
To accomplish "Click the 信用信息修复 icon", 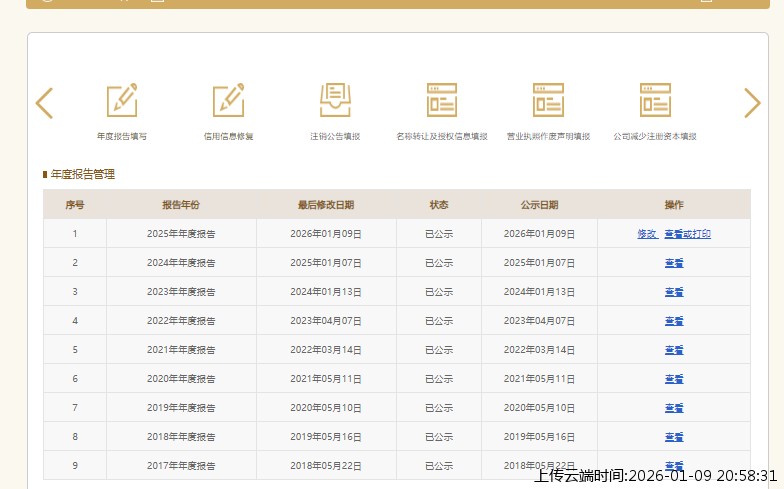I will coord(228,101).
